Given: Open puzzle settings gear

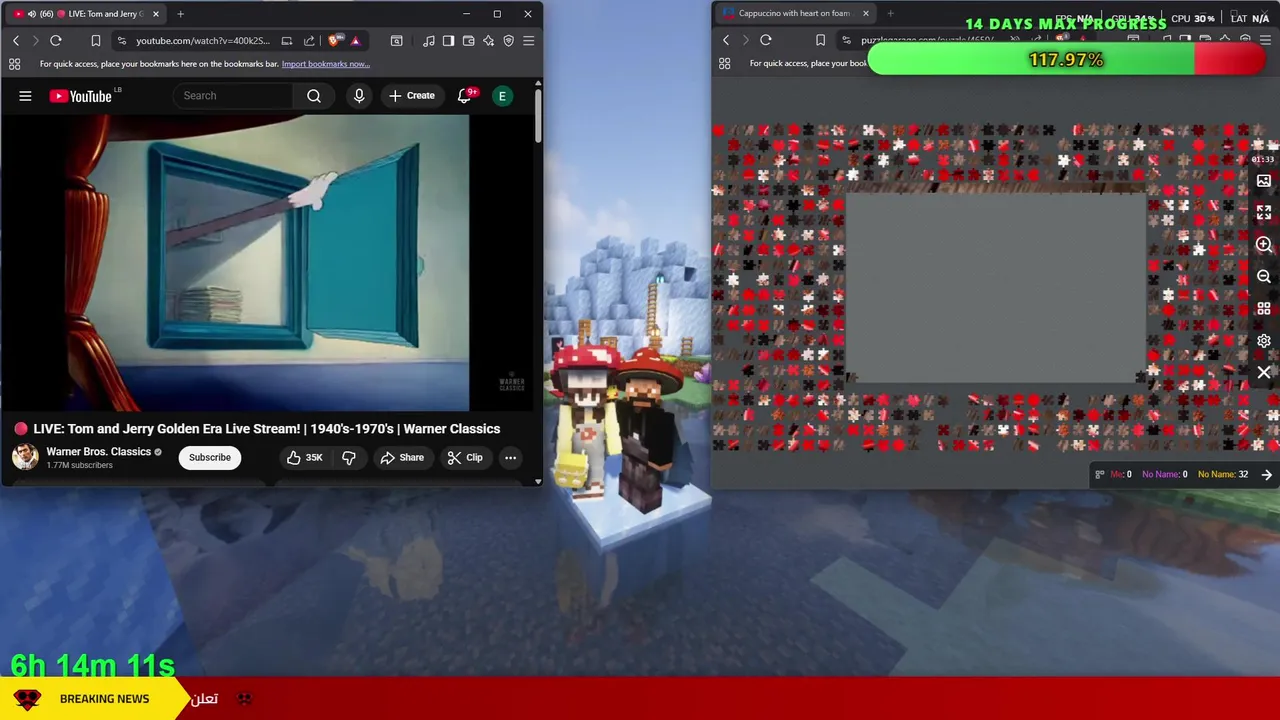Looking at the screenshot, I should [x=1264, y=341].
